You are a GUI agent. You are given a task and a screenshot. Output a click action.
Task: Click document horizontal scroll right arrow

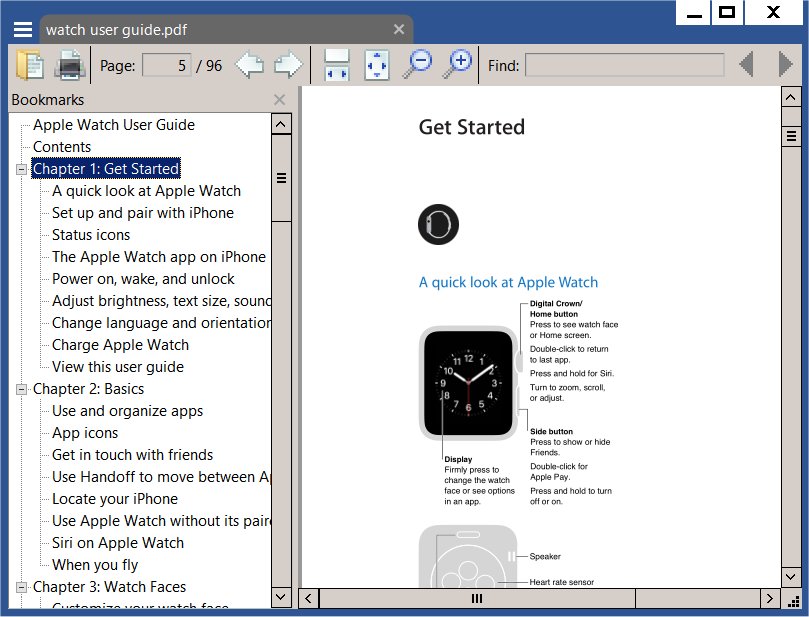pos(770,598)
